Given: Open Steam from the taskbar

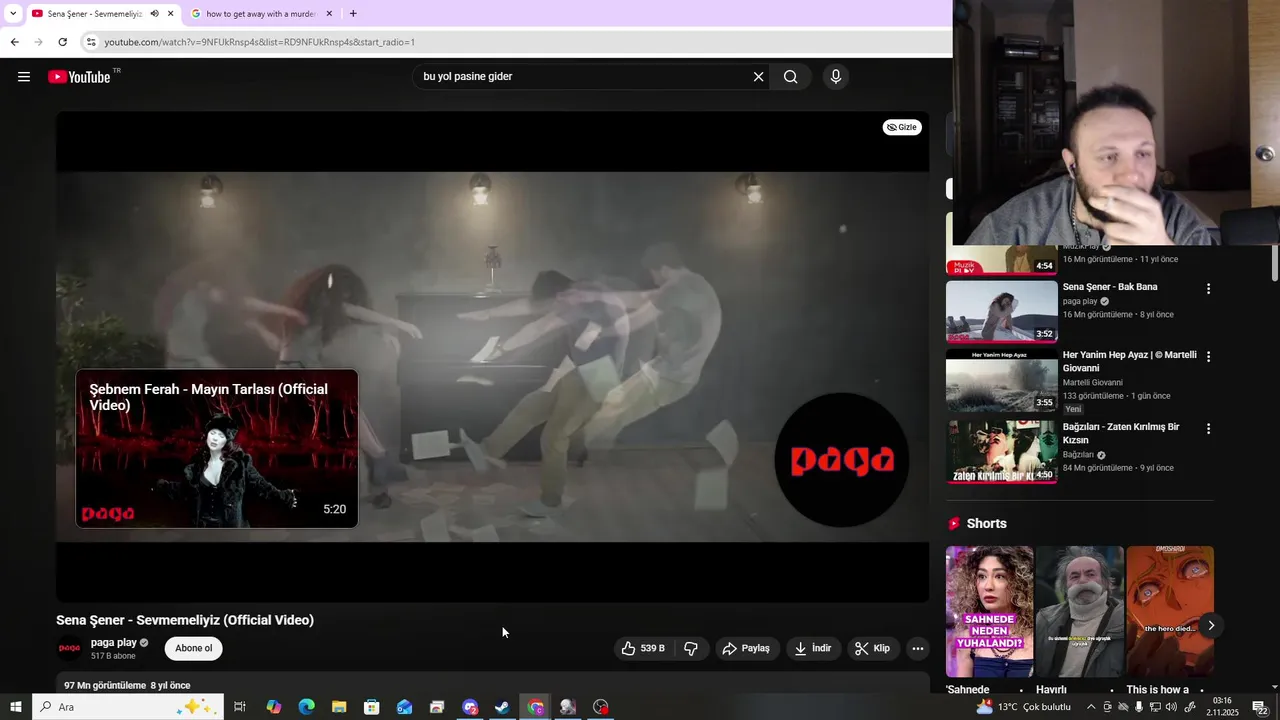Looking at the screenshot, I should point(503,707).
